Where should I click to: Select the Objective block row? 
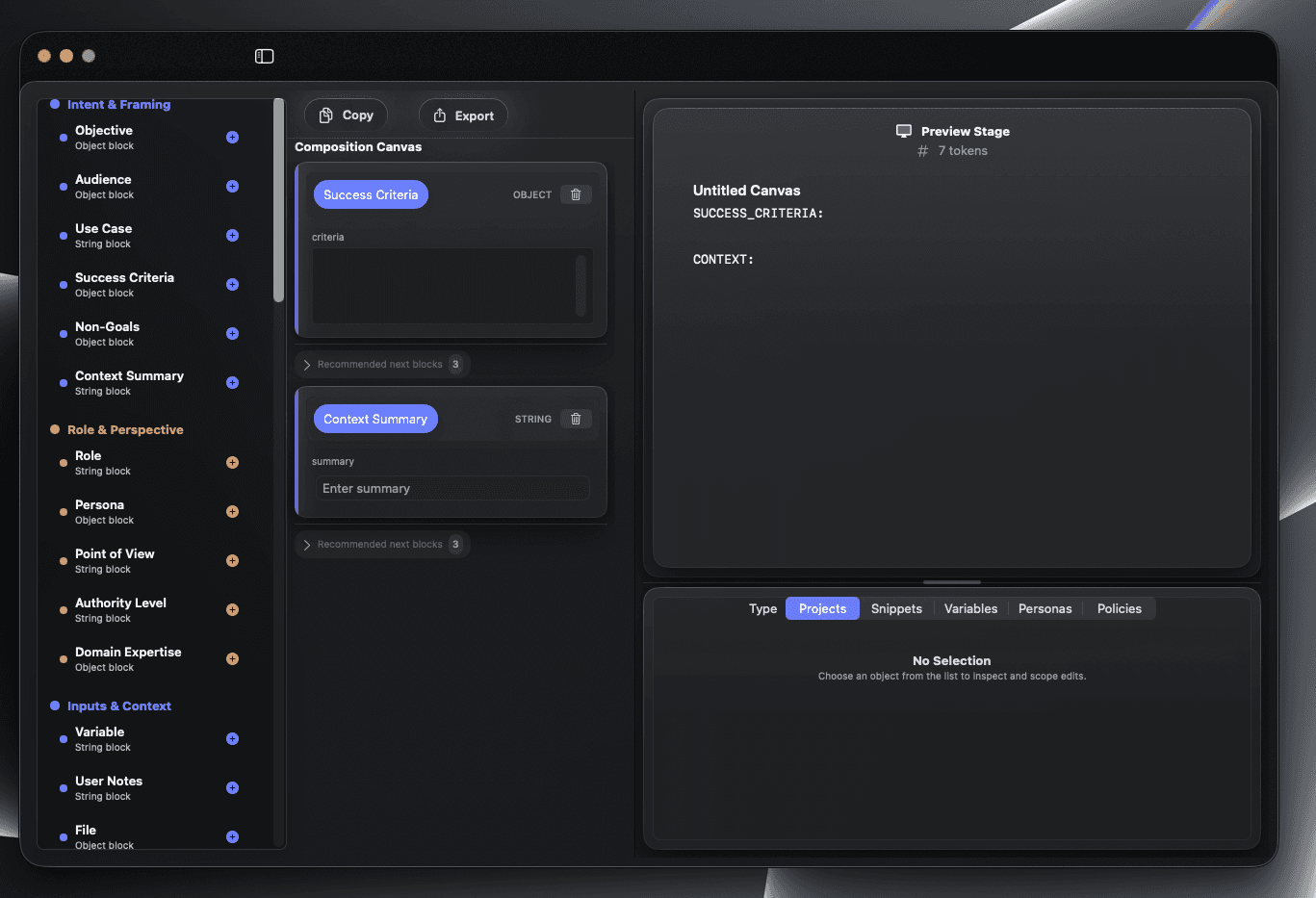click(149, 138)
